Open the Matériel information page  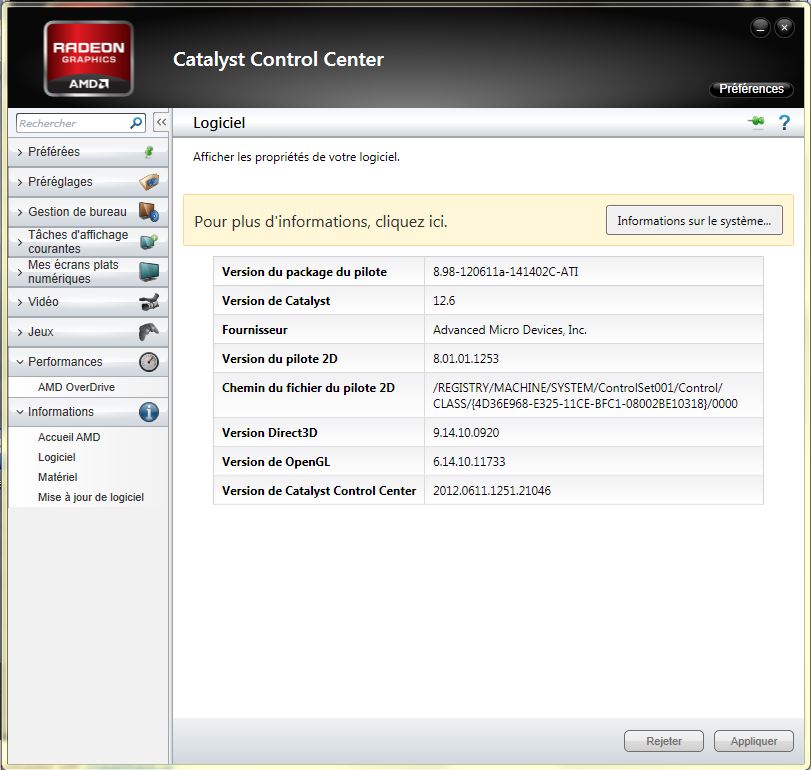pos(57,477)
